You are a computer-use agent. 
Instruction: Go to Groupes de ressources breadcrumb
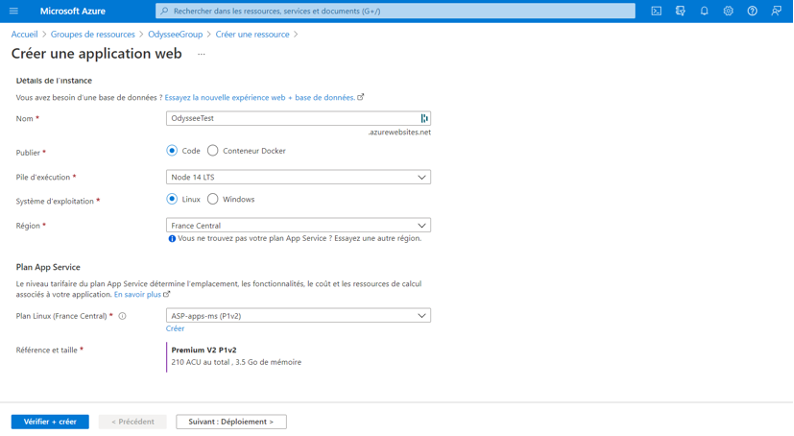click(93, 34)
